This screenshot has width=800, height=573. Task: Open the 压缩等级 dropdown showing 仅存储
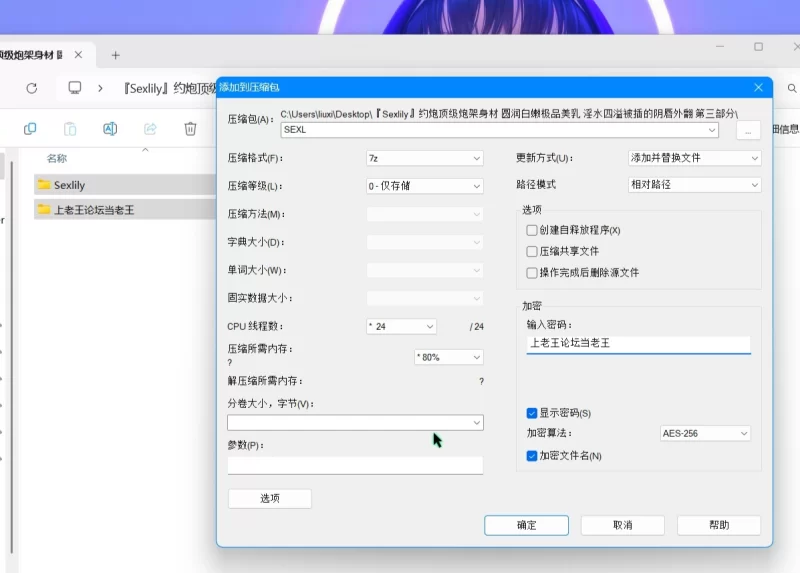tap(424, 186)
